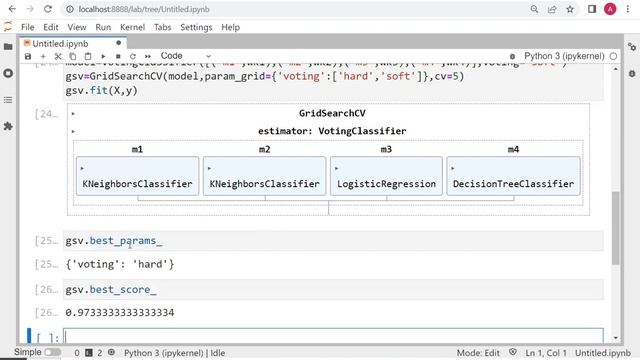
Task: Click the gsv.best_params_ code cell
Action: [333, 241]
